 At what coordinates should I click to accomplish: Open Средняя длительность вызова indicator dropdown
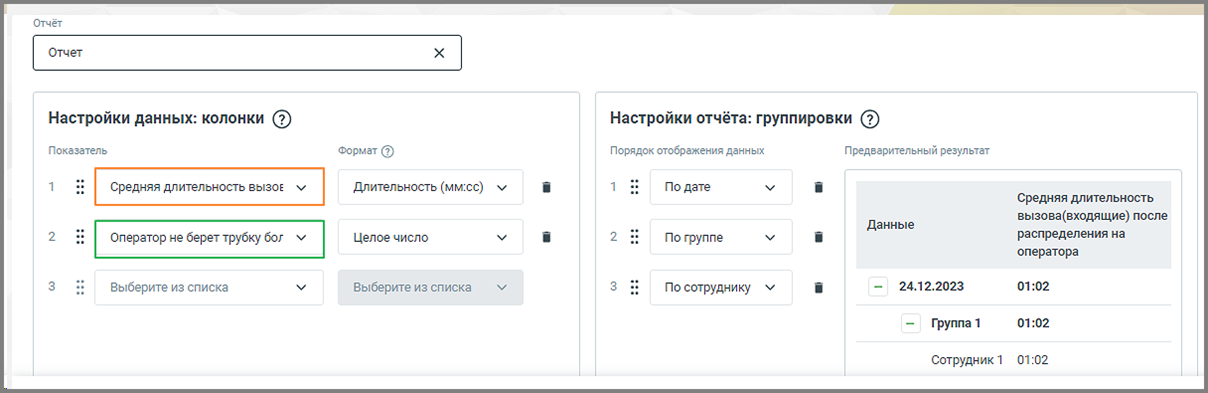pos(210,187)
